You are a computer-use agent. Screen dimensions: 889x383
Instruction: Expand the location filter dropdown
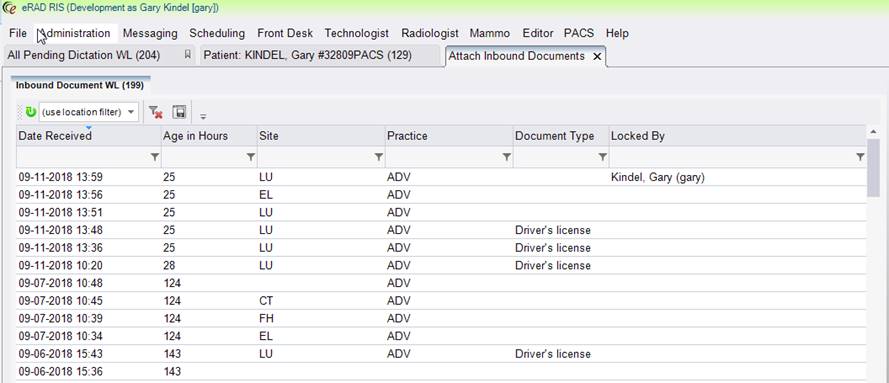tap(131, 112)
